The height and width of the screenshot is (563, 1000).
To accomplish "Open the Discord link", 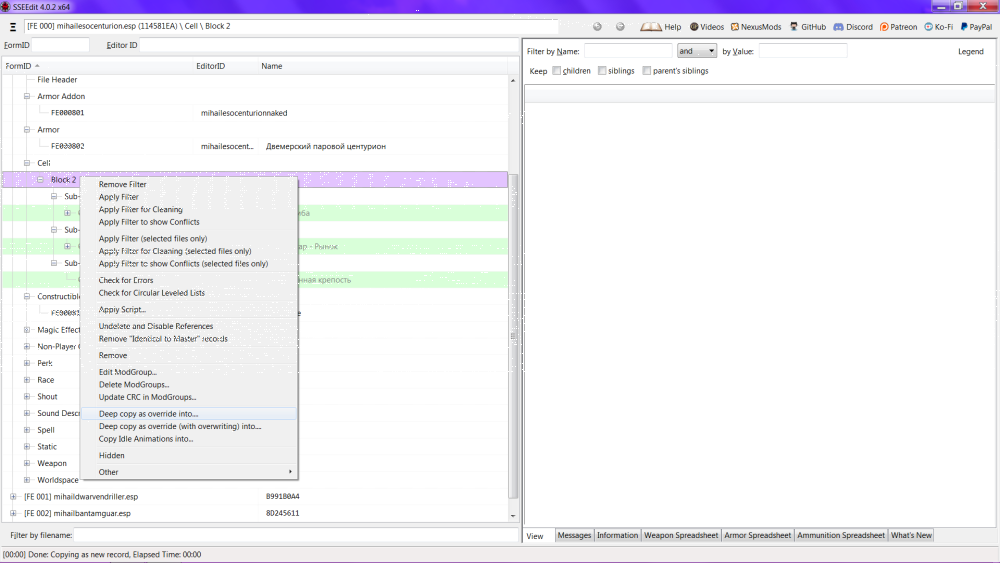I will click(x=853, y=27).
